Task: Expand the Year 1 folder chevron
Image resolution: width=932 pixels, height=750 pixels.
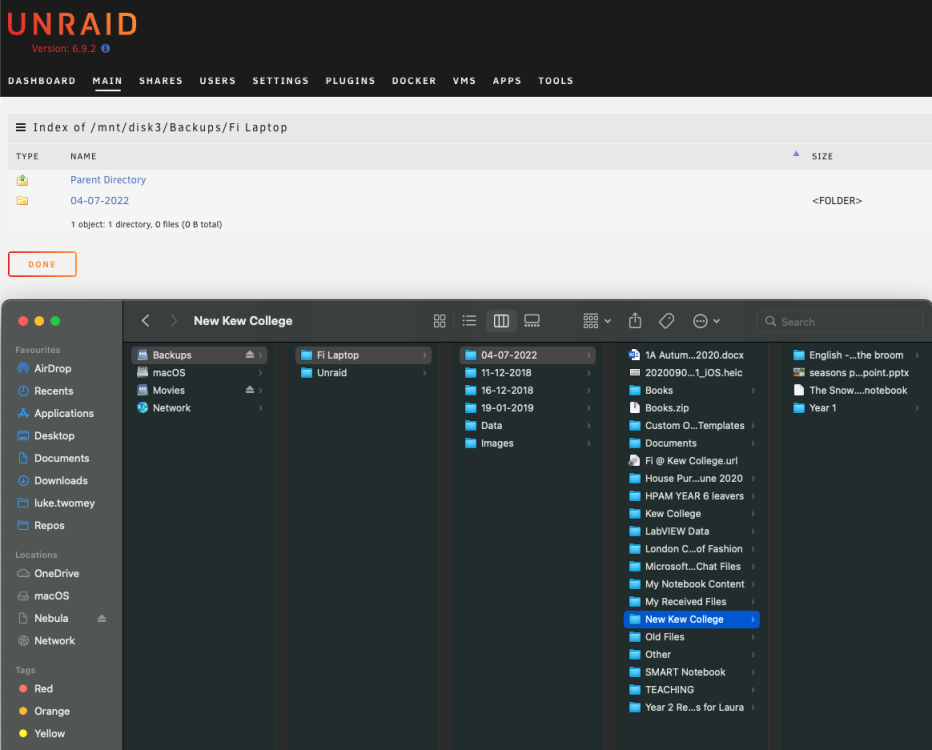Action: click(917, 408)
